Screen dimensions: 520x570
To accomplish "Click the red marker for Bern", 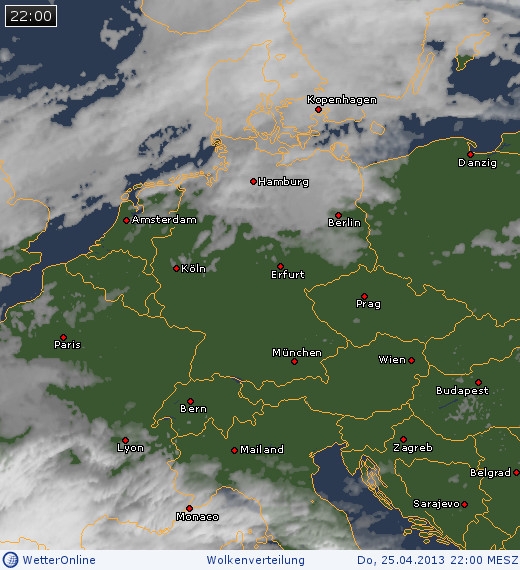I will coord(190,401).
